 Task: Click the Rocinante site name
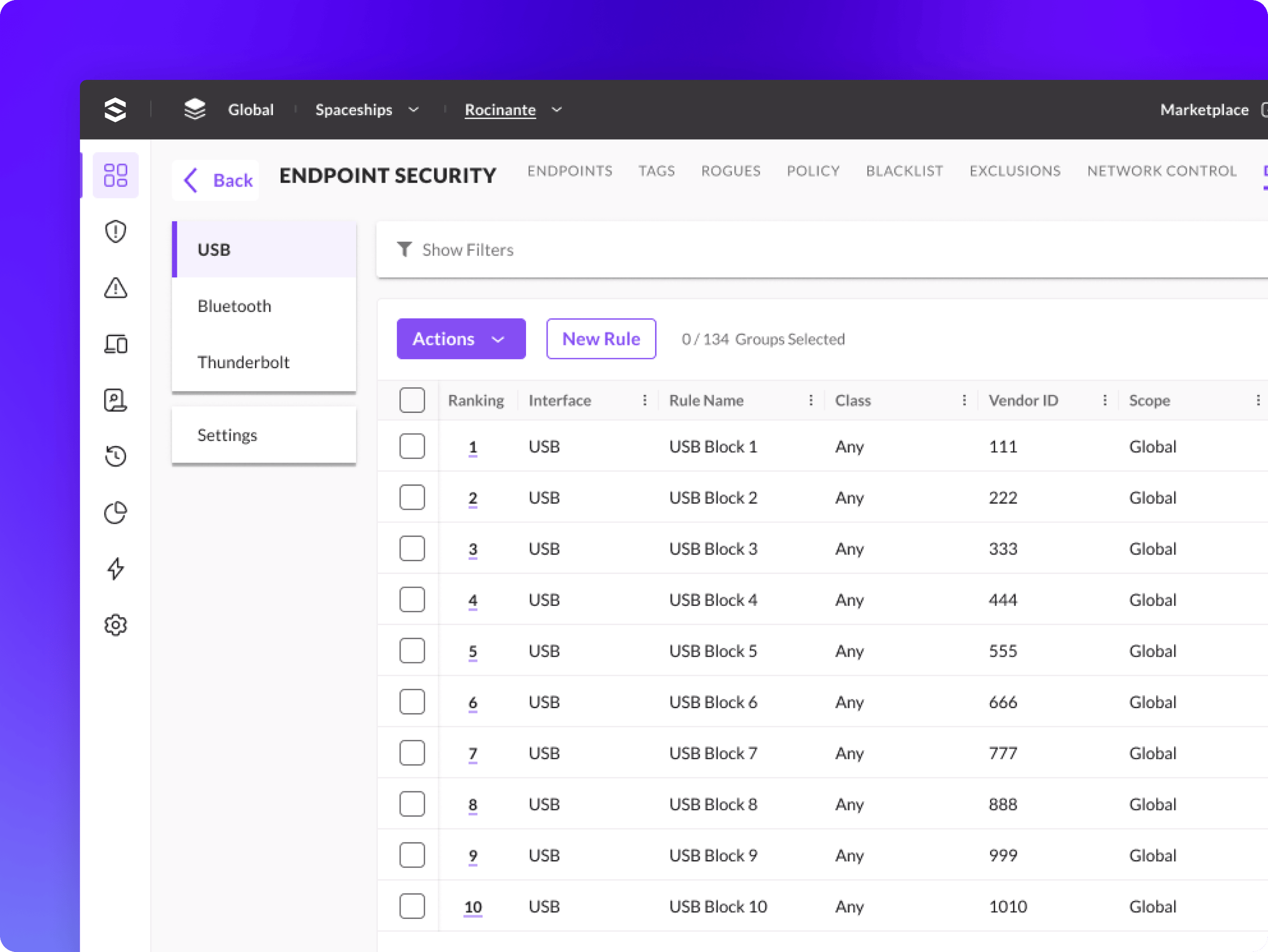500,109
